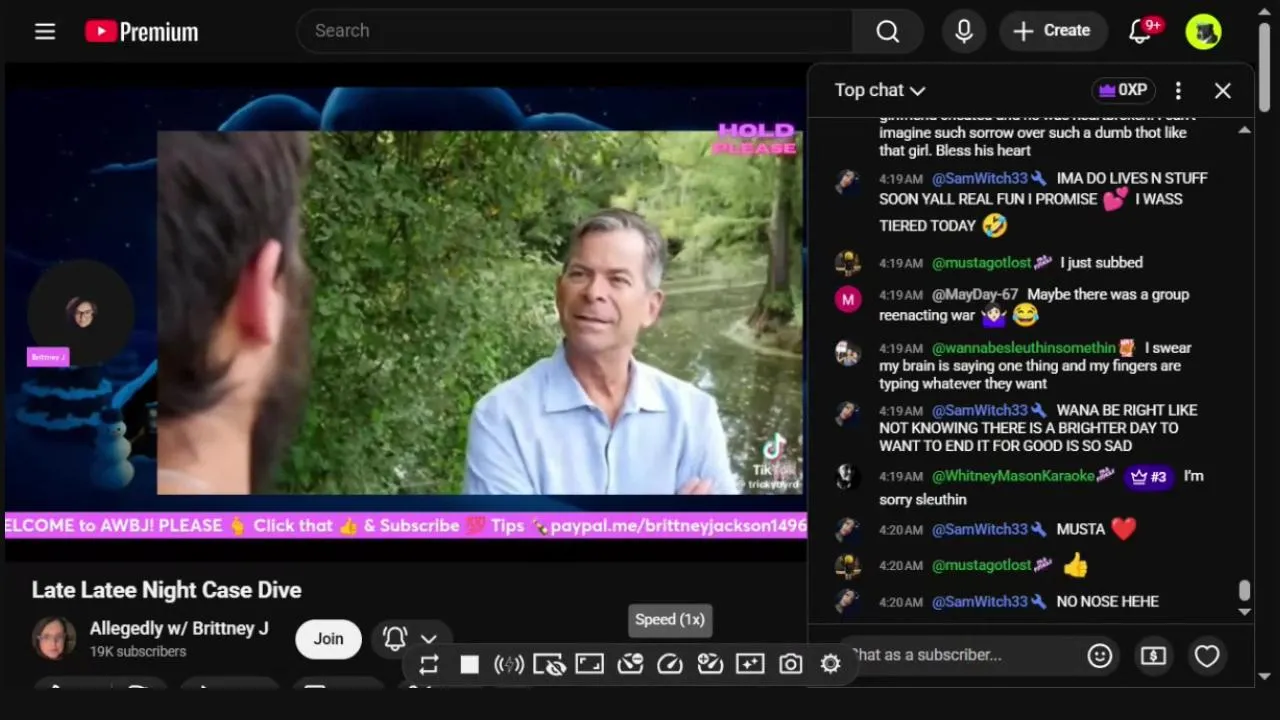The image size is (1280, 720).
Task: Focus the Search input field
Action: [x=575, y=31]
